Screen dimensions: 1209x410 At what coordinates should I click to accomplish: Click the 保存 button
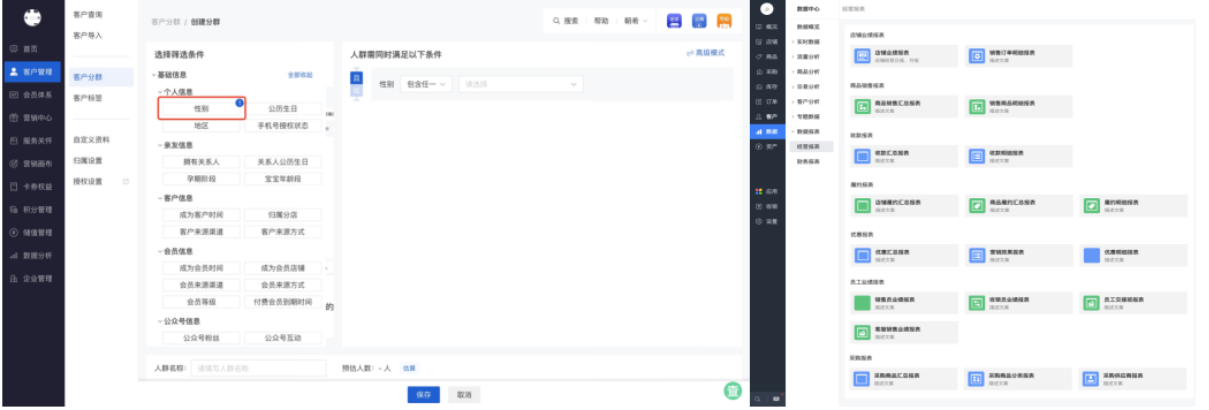(x=424, y=394)
